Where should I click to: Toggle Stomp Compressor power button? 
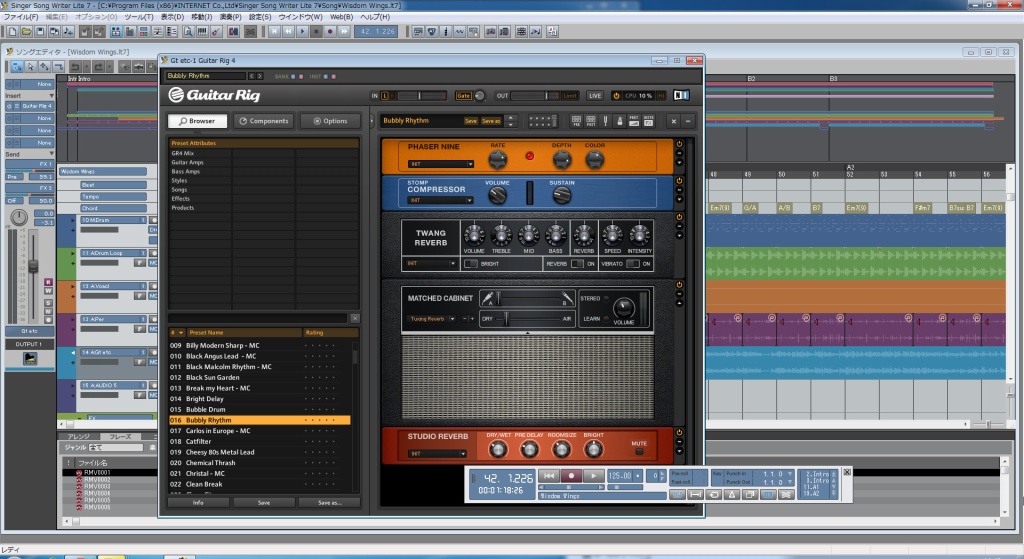pos(679,181)
